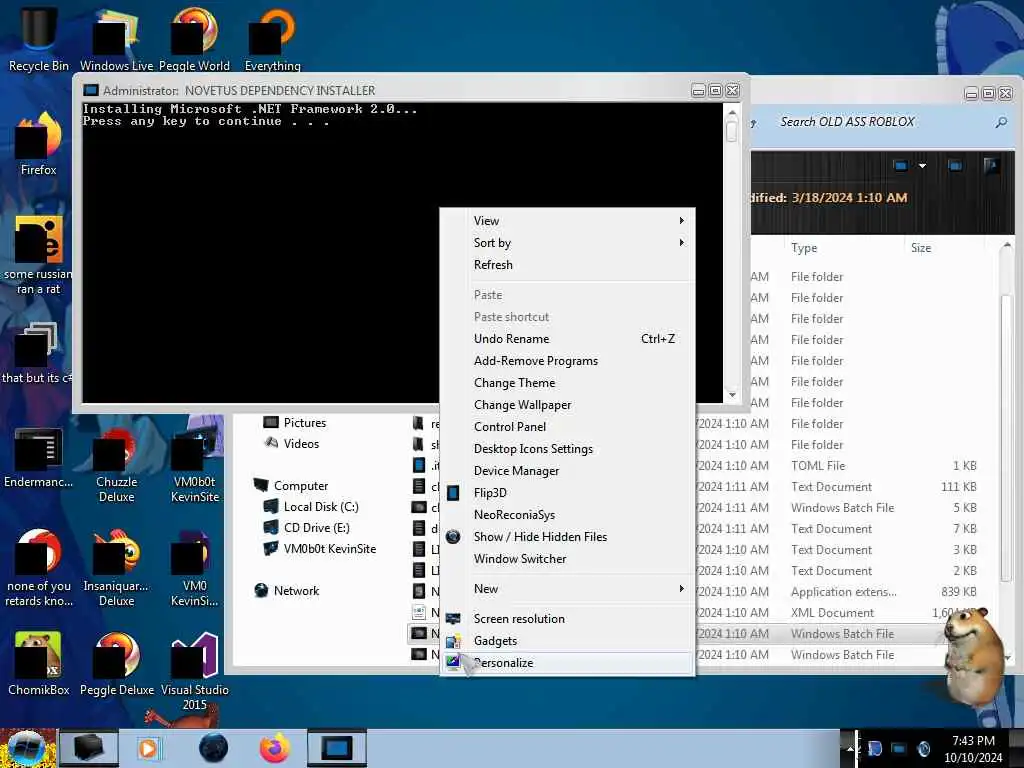Open the Firefox desktop shortcut
1024x768 pixels.
[39, 144]
